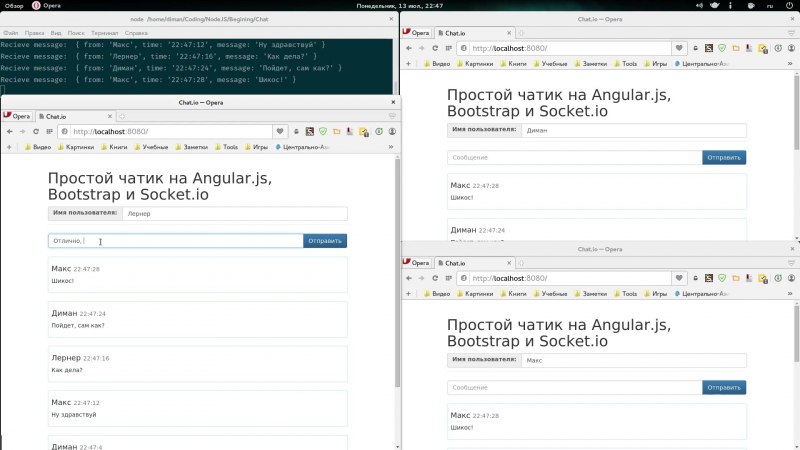Focus Сообщение field in Макс window

tap(574, 388)
